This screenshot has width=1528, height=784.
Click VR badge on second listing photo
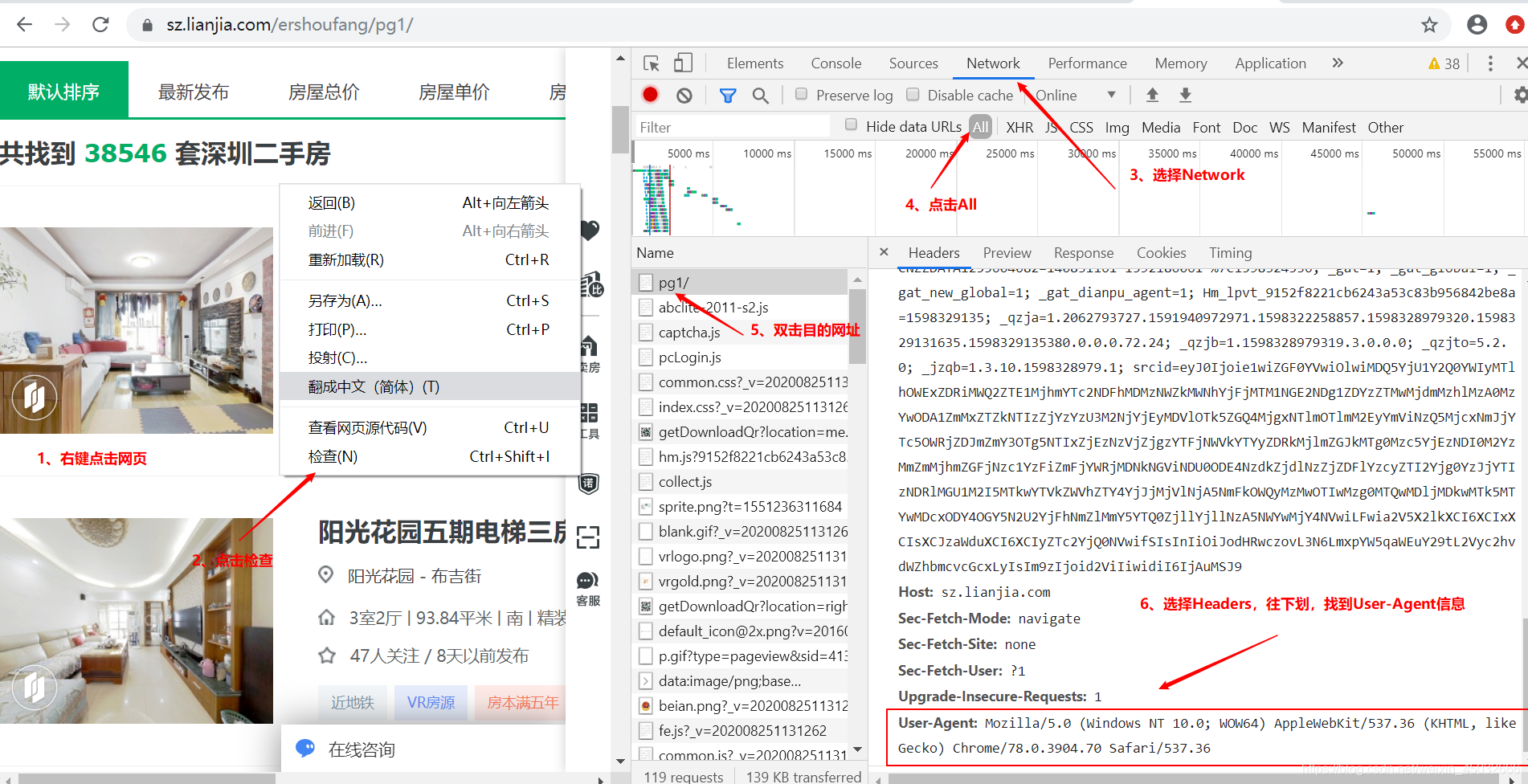[x=34, y=687]
